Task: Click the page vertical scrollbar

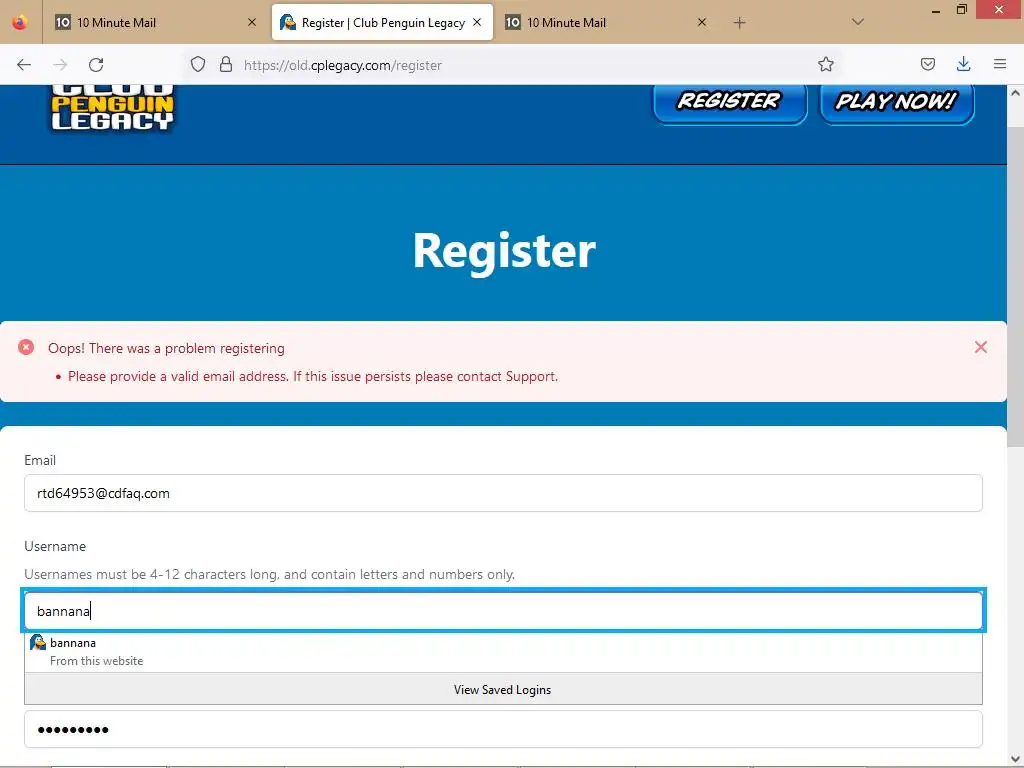Action: click(1015, 287)
